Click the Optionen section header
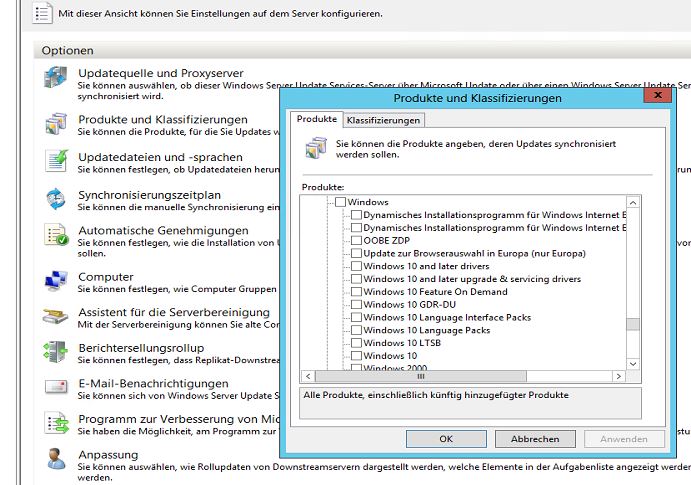 pos(67,51)
